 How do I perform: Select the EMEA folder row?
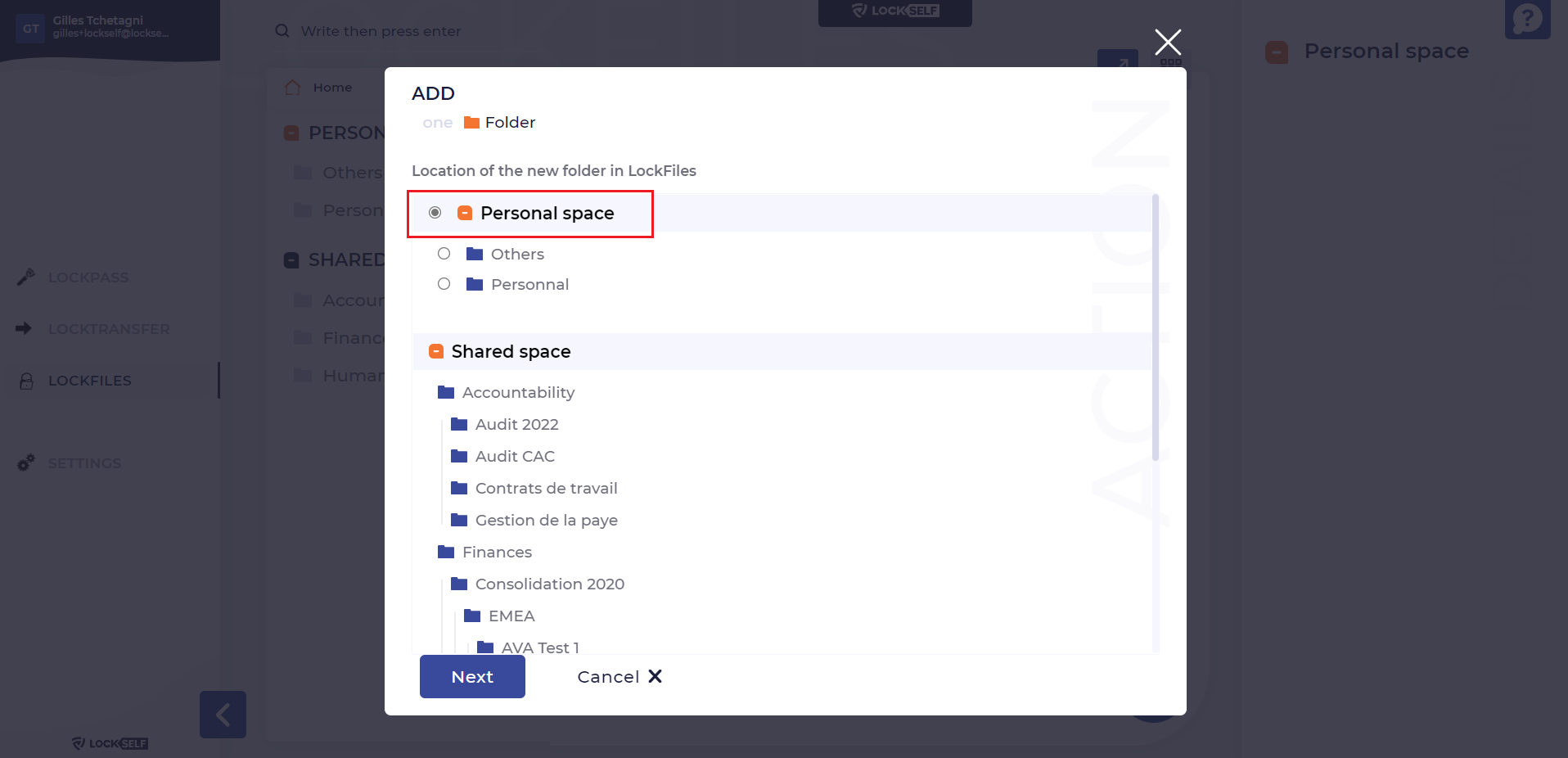(511, 616)
